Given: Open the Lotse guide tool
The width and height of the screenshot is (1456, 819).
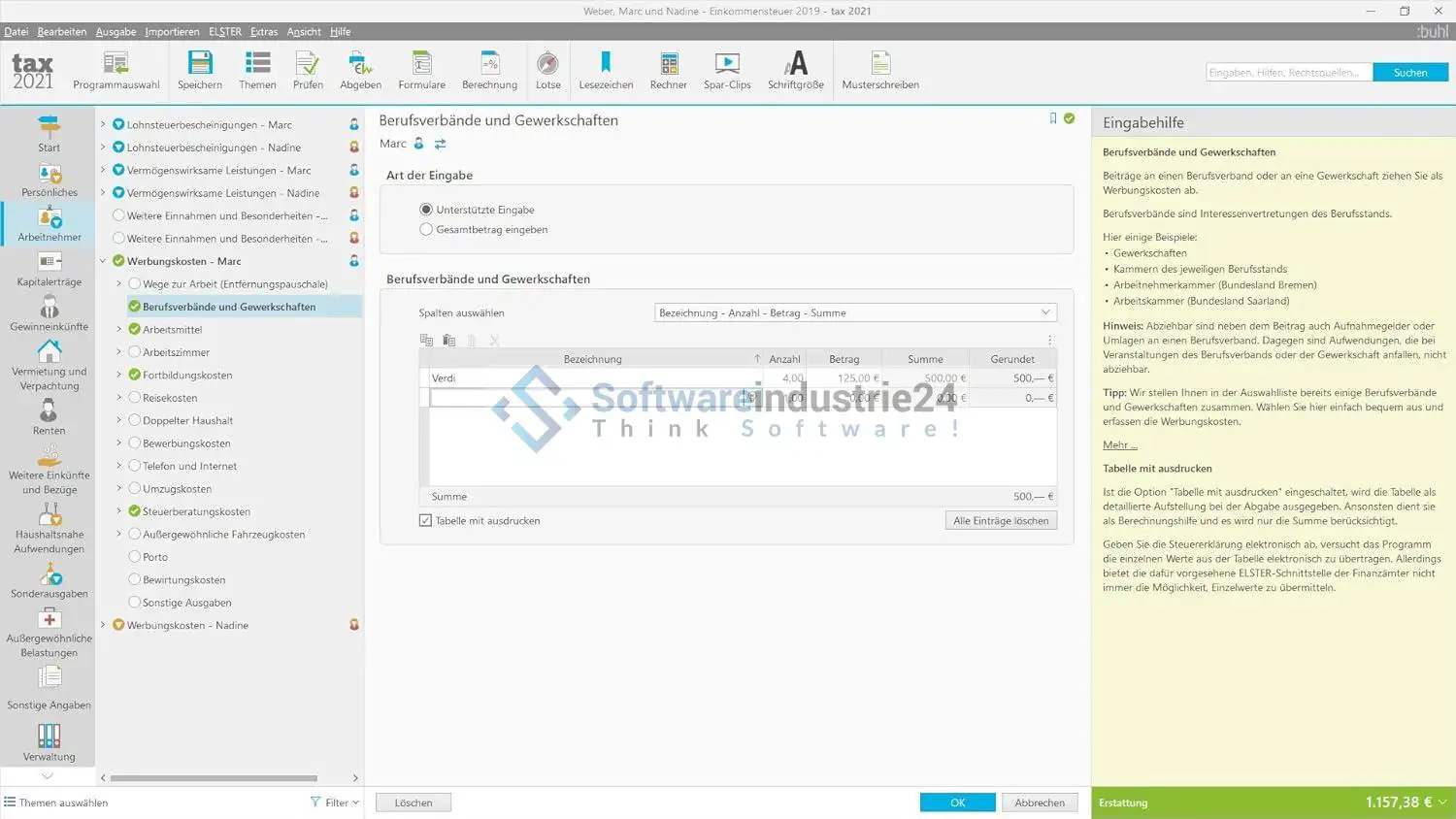Looking at the screenshot, I should pyautogui.click(x=547, y=64).
